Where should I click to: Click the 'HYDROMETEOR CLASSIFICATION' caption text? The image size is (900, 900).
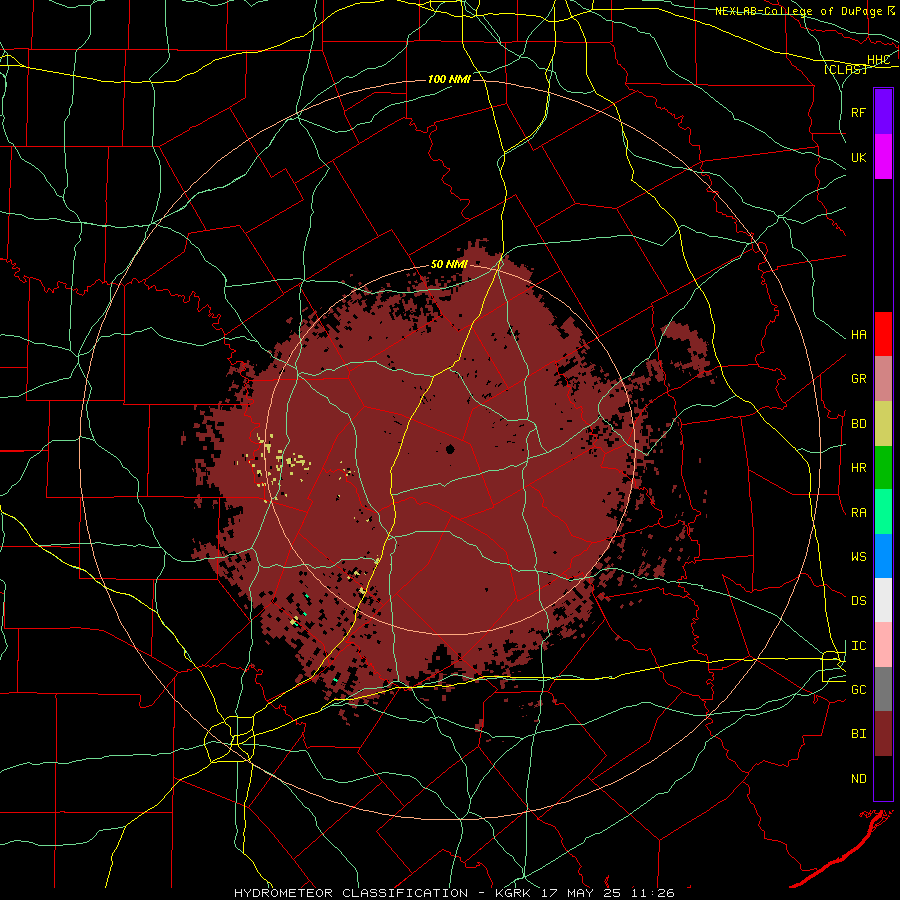click(x=351, y=893)
